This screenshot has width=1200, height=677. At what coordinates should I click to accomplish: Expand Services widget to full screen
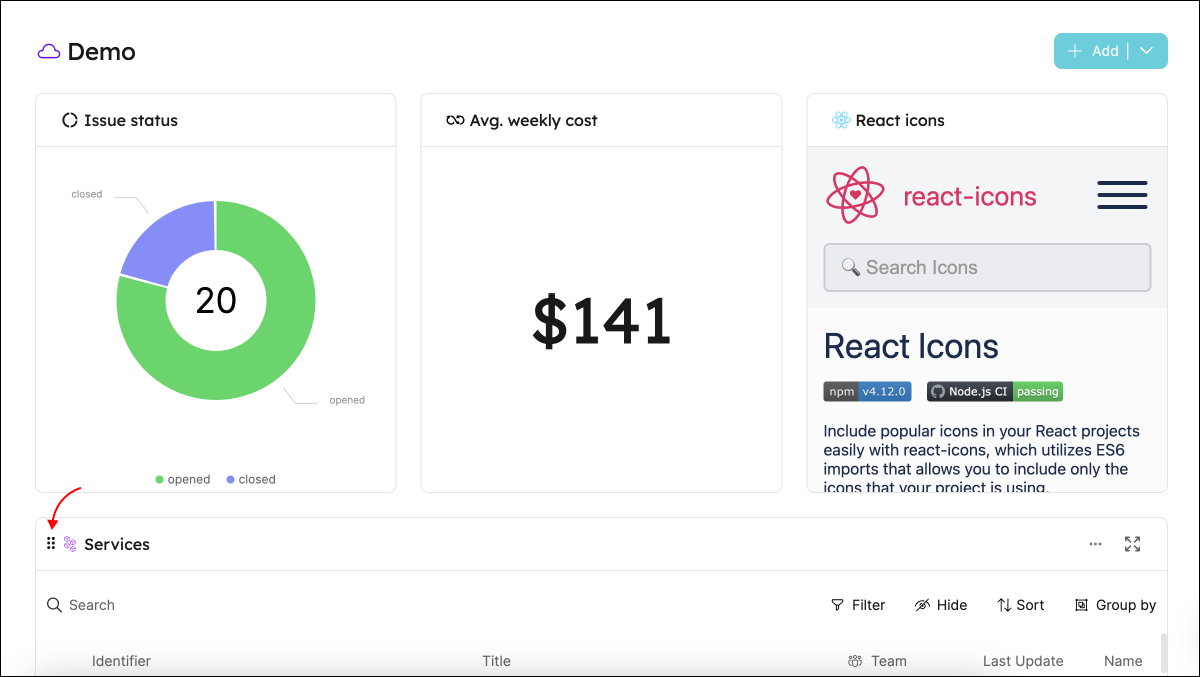(x=1132, y=544)
